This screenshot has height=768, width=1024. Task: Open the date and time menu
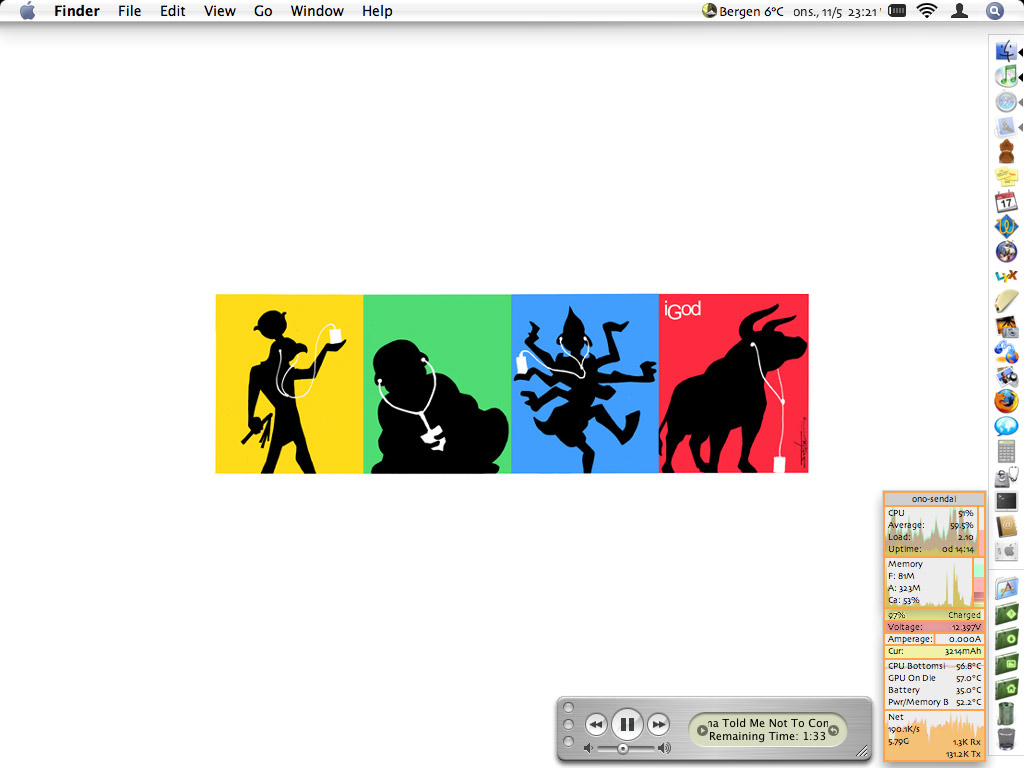coord(836,12)
